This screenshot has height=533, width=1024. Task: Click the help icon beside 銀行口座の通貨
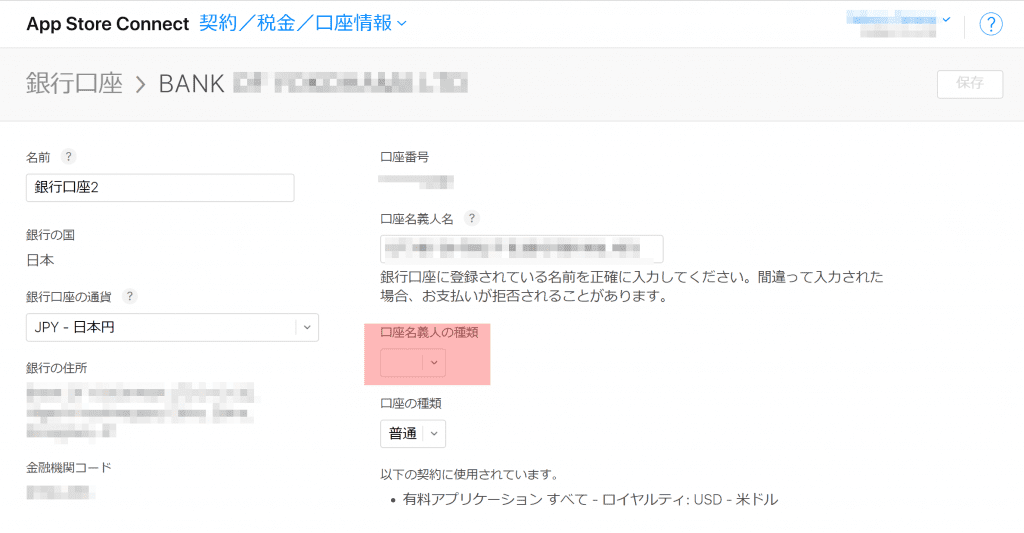pos(129,296)
